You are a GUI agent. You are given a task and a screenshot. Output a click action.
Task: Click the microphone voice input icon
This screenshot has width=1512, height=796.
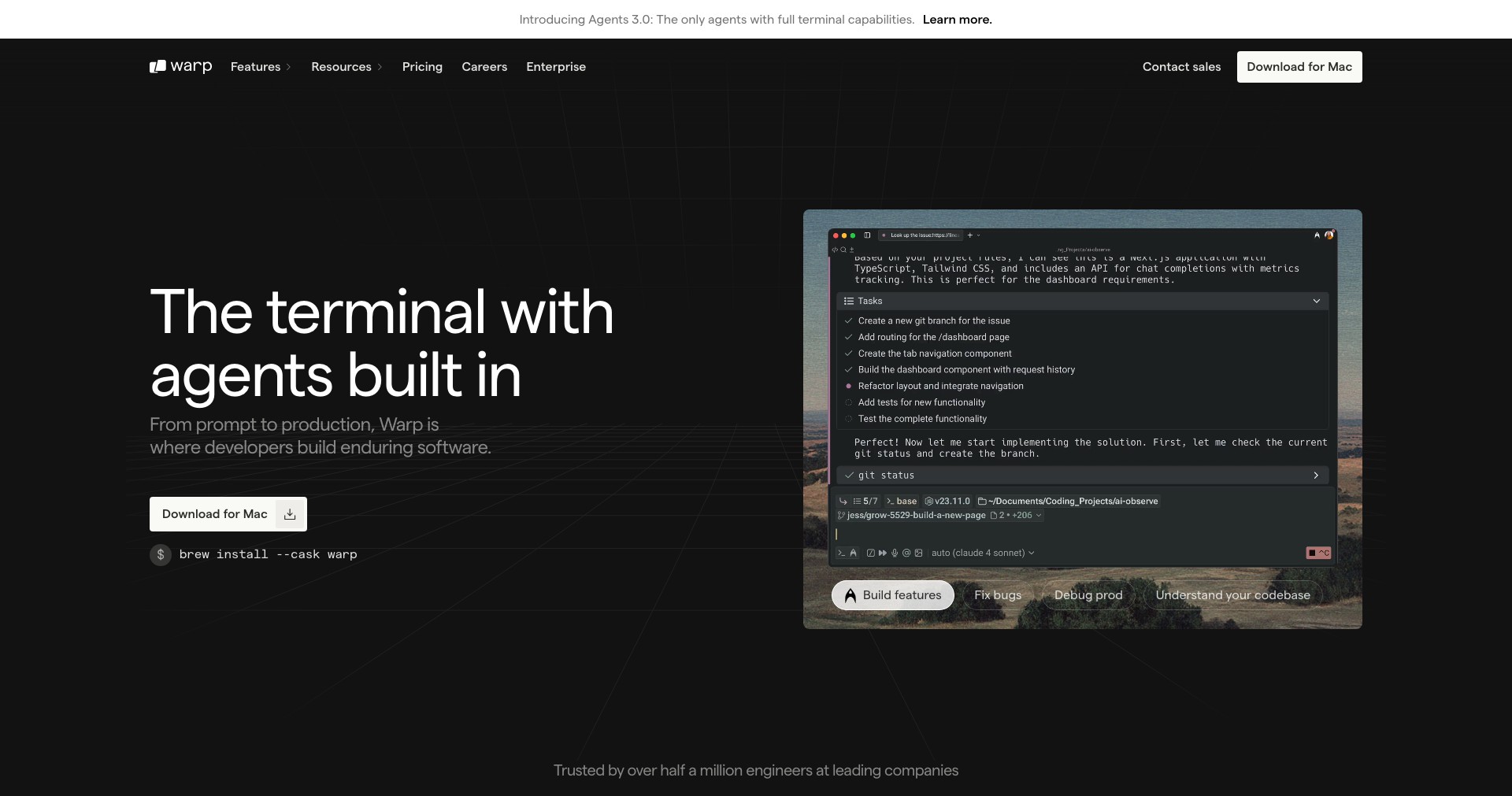point(895,553)
